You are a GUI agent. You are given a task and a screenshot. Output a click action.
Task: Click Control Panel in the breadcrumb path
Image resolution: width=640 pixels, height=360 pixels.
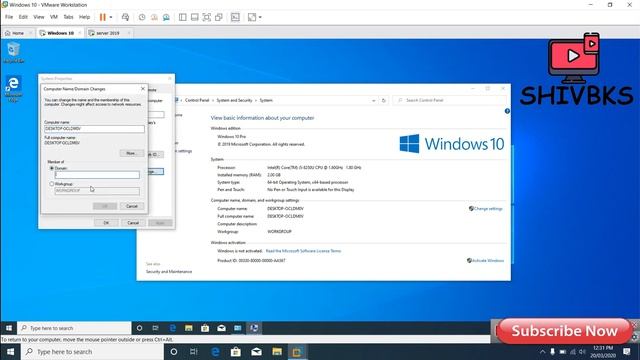point(197,100)
